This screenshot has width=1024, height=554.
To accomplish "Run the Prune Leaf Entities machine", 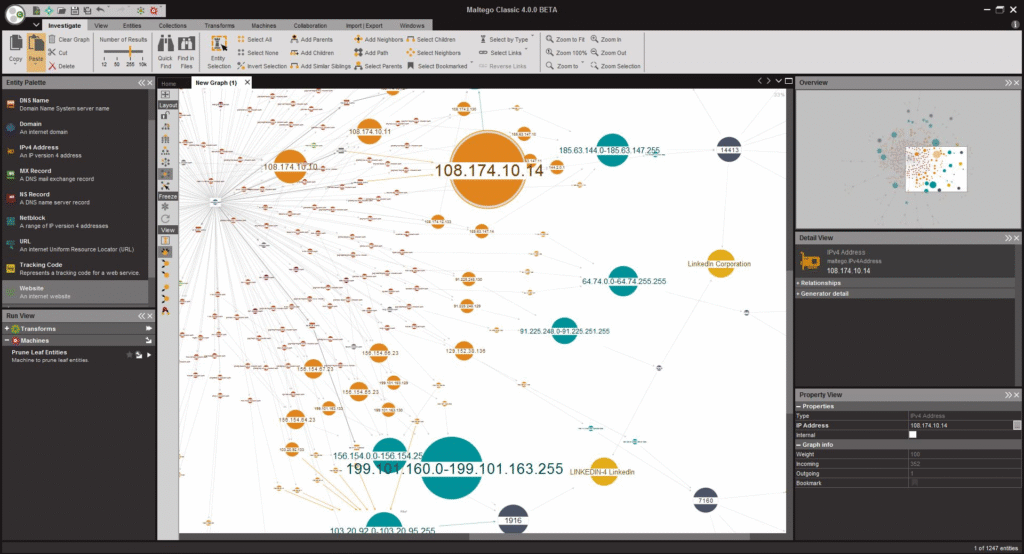I will [149, 355].
